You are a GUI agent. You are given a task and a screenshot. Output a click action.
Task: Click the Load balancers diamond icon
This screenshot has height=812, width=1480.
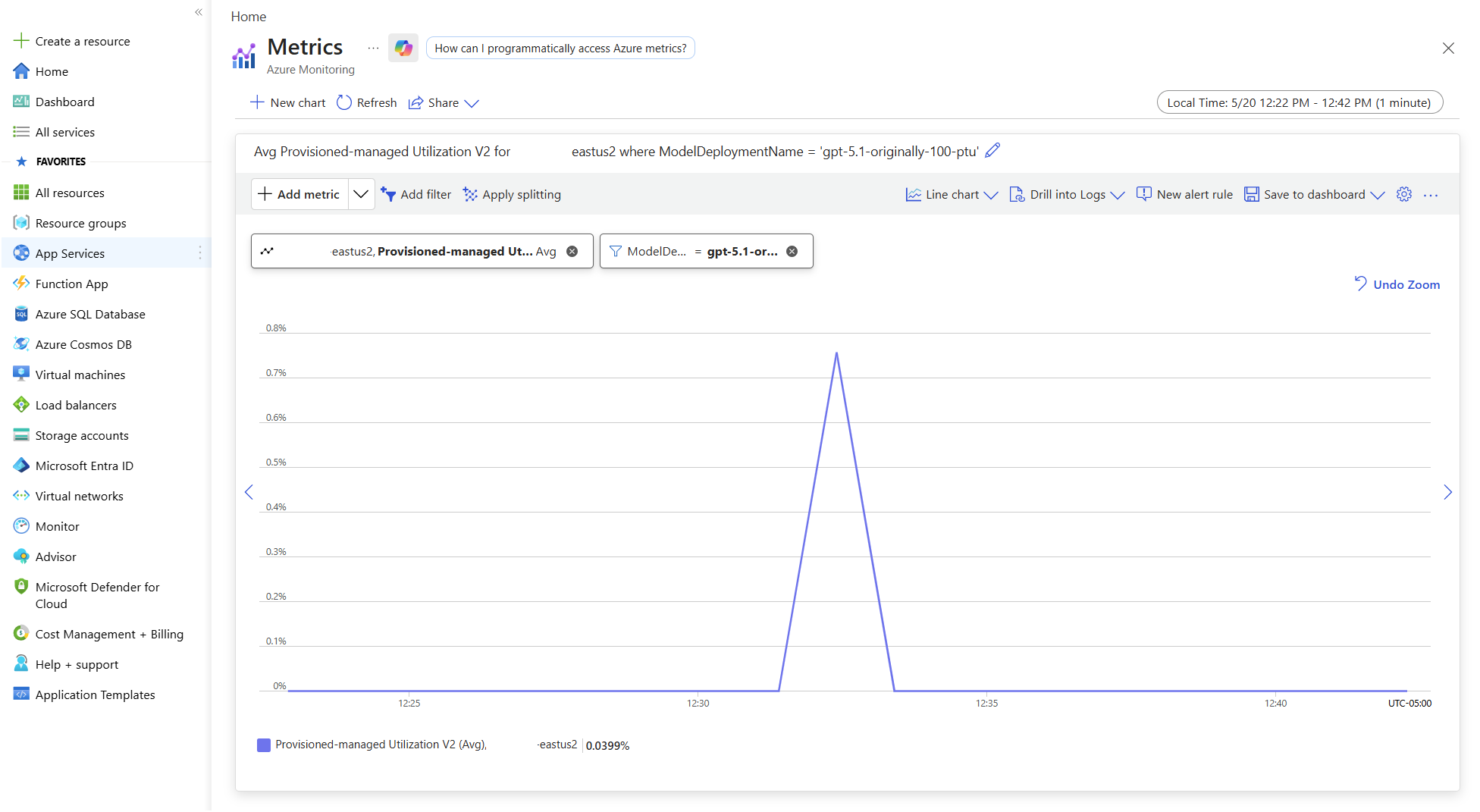(21, 405)
